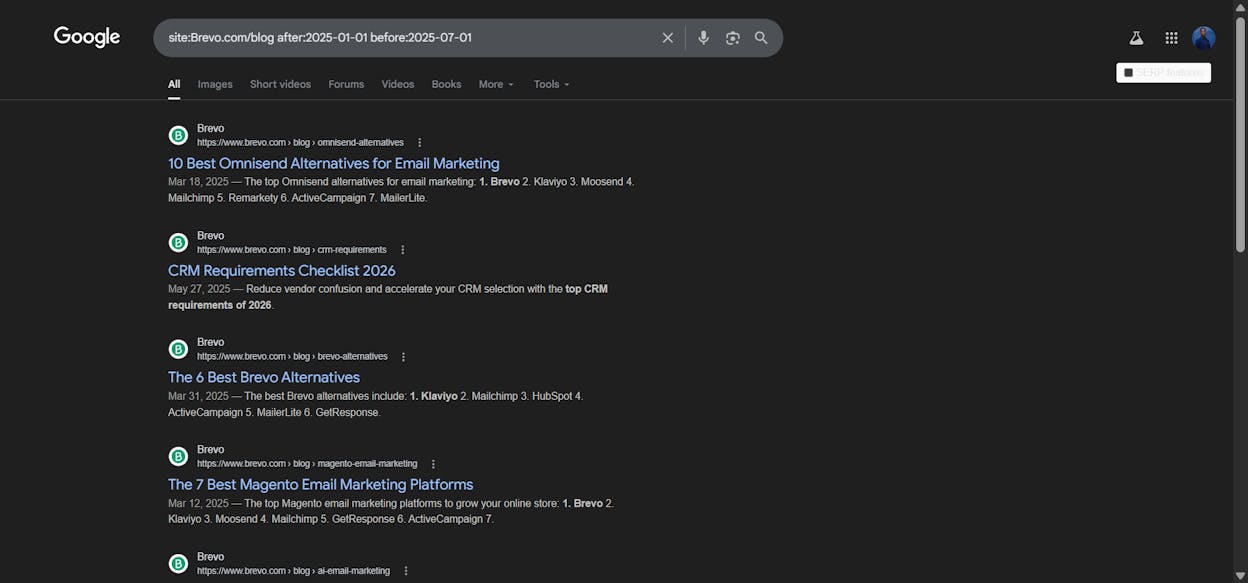
Task: Go to the Google logo homepage
Action: click(87, 37)
